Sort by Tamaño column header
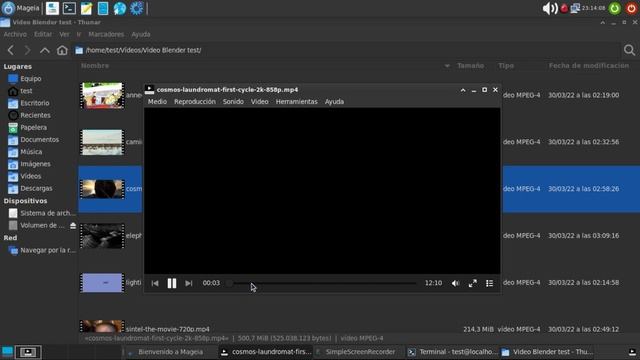Screen dimensions: 640x360 pos(471,66)
